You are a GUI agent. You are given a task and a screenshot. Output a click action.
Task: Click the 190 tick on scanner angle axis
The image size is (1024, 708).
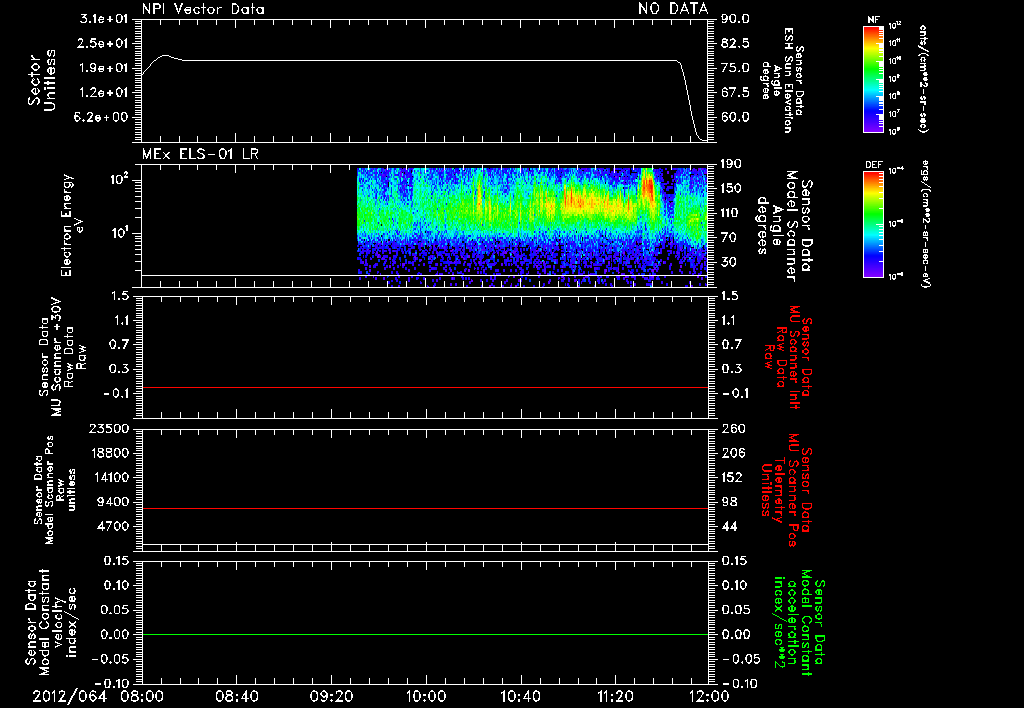click(731, 164)
